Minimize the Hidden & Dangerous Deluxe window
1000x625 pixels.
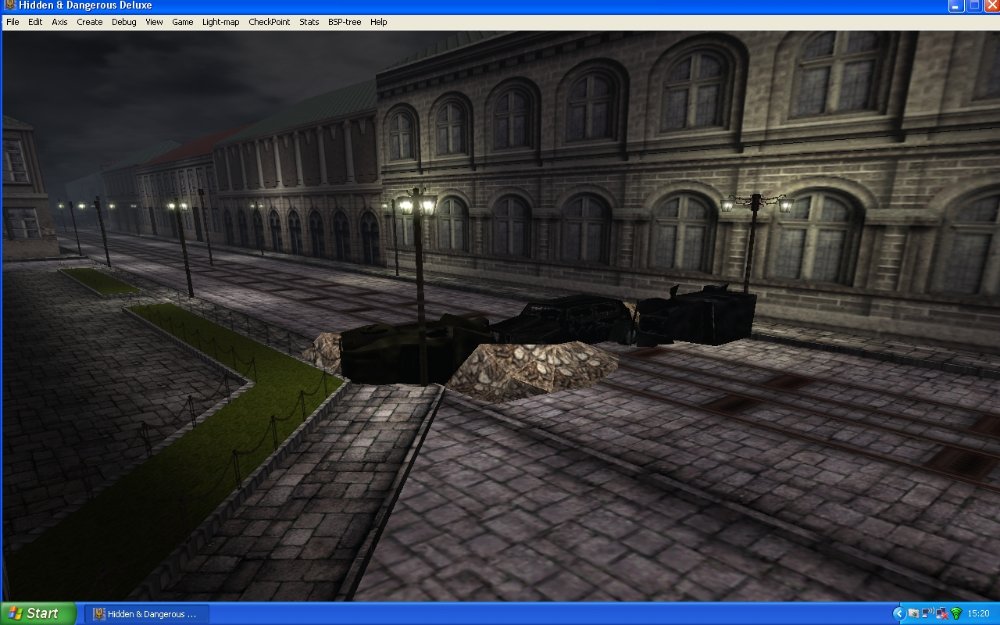[x=955, y=6]
